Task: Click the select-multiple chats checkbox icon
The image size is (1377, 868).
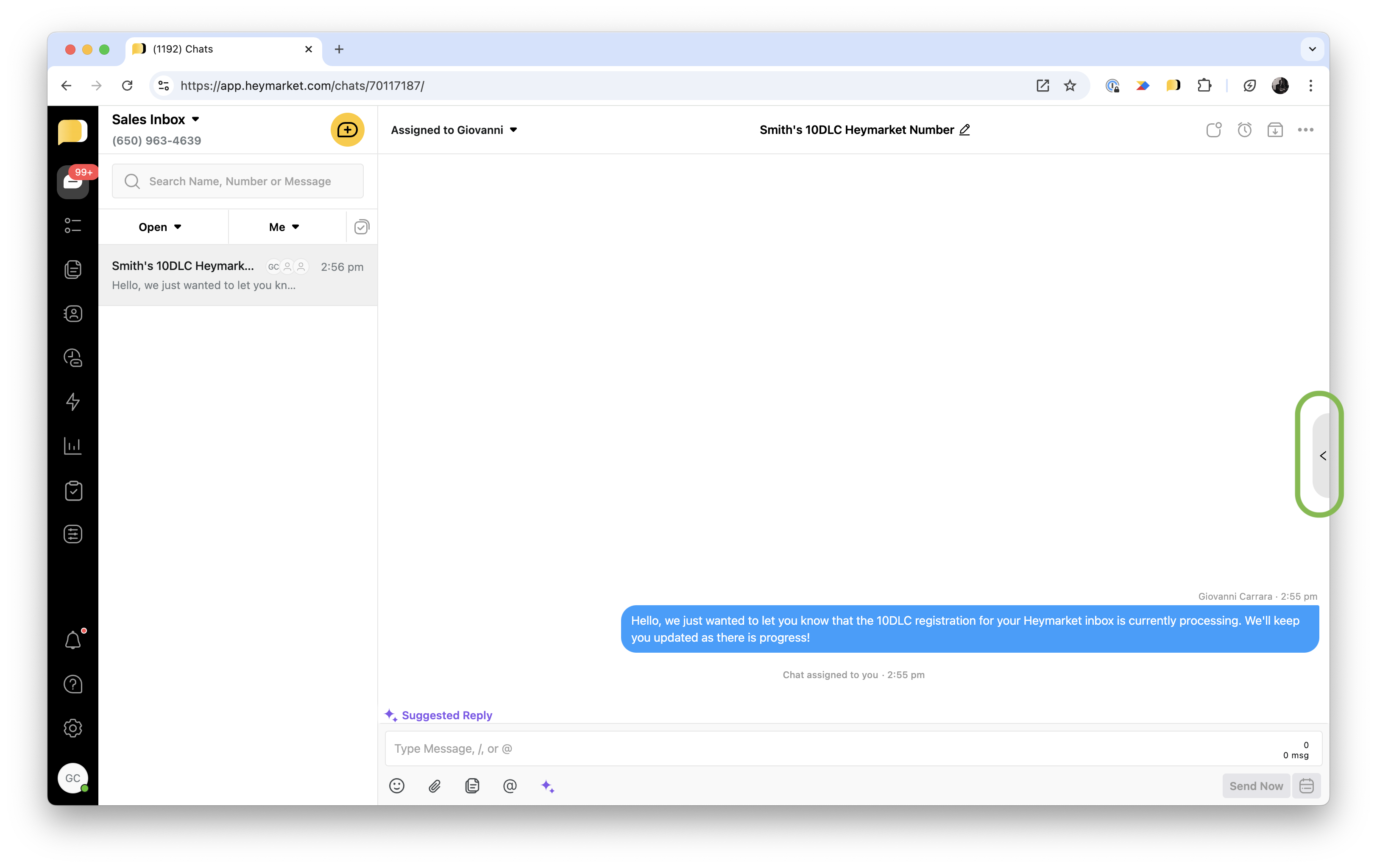Action: point(361,227)
